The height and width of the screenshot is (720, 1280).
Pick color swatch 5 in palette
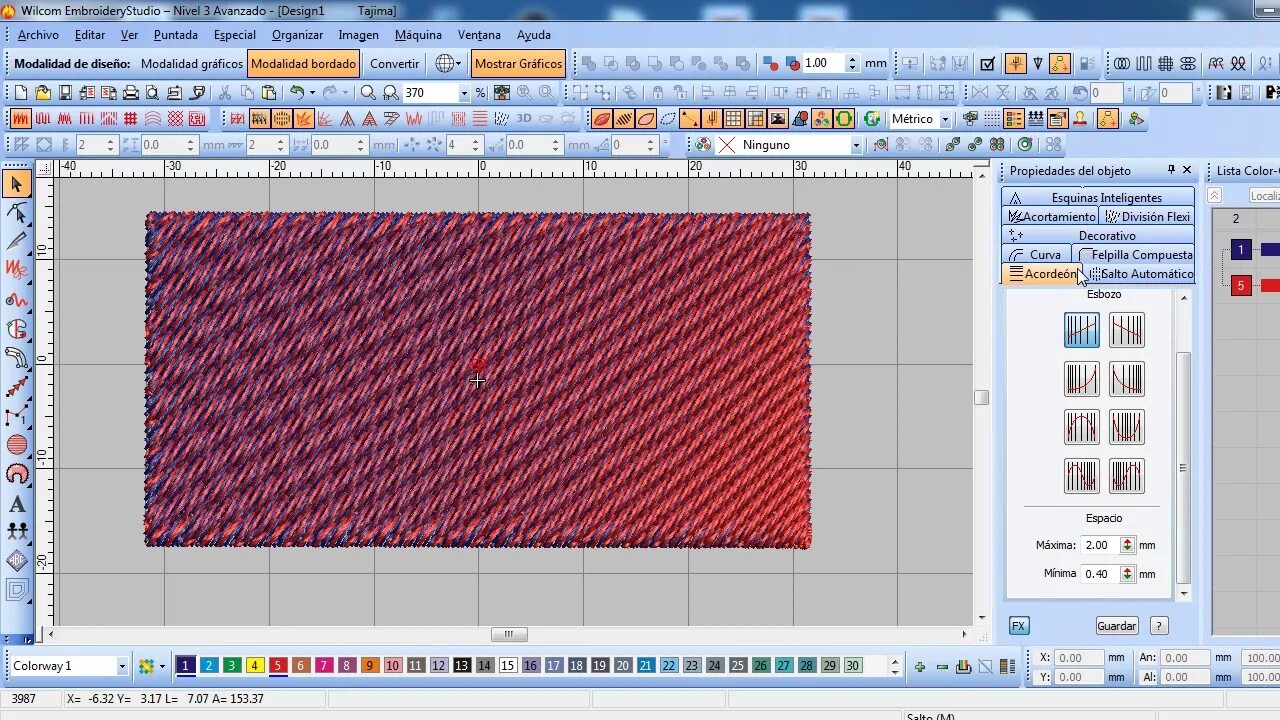click(278, 666)
